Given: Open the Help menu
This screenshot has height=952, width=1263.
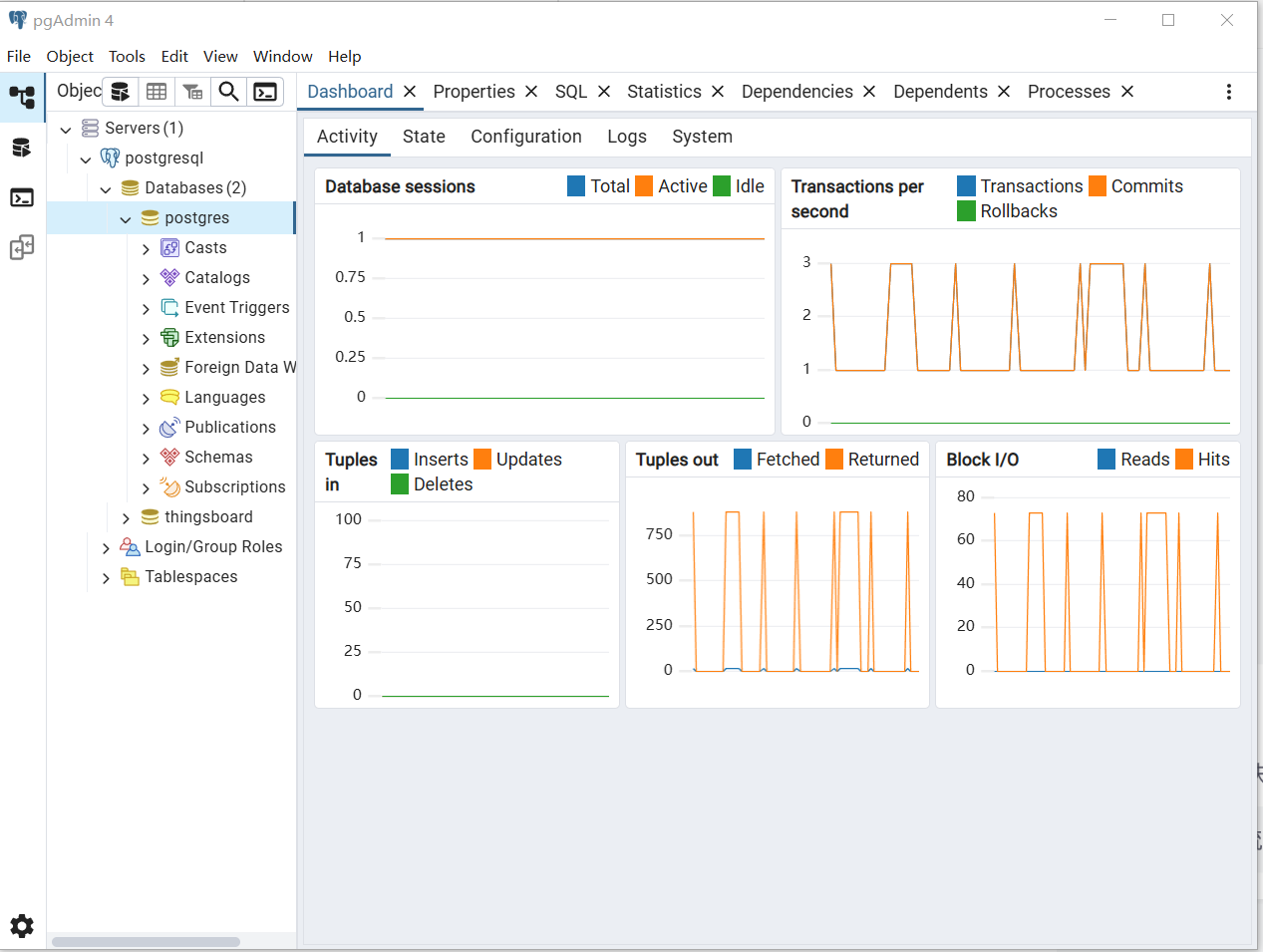Looking at the screenshot, I should [345, 57].
